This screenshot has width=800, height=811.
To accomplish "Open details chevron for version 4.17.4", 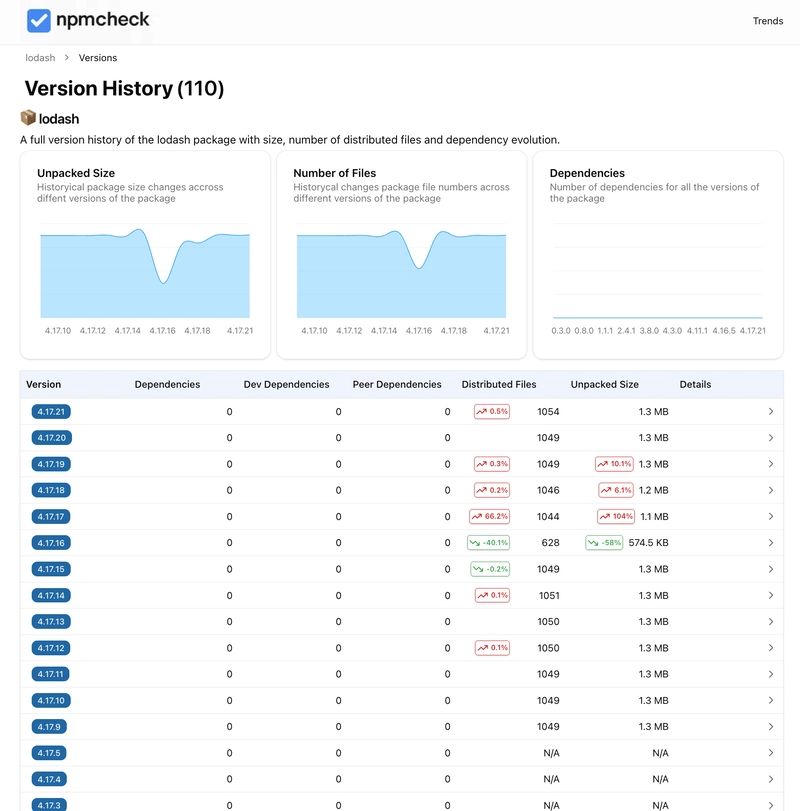I will [x=771, y=779].
